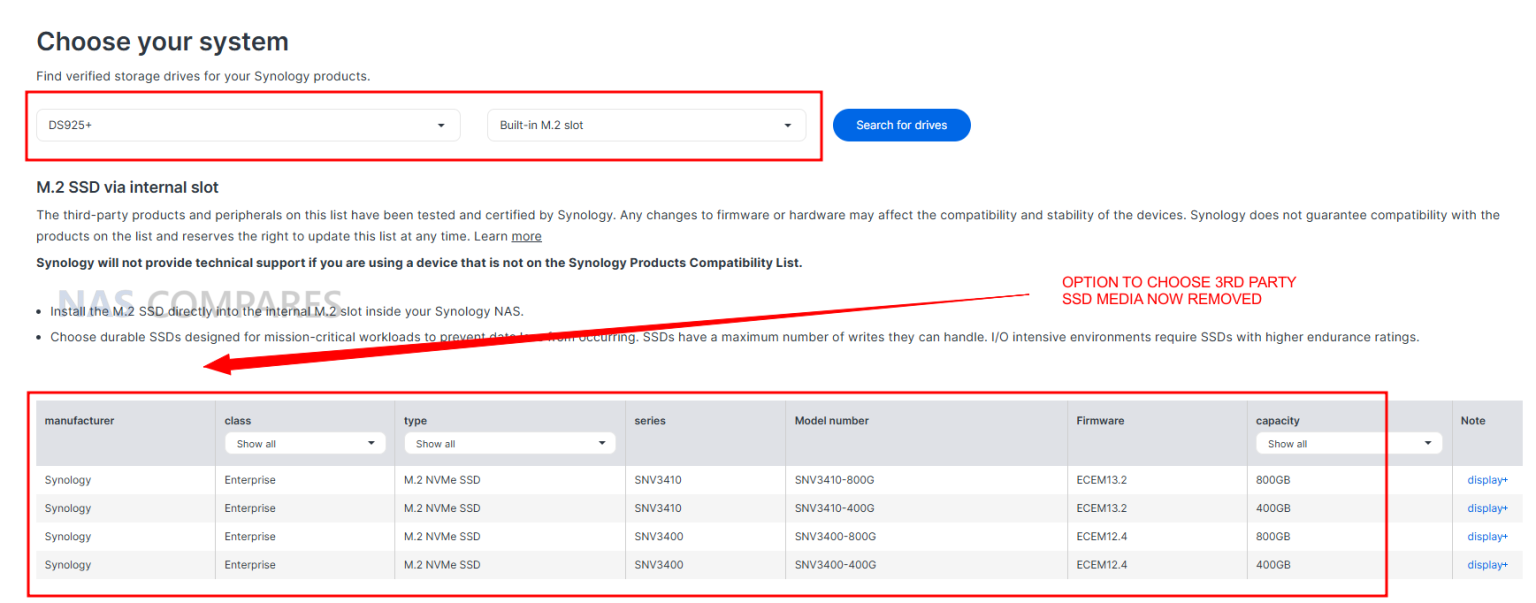Click the manufacturer column header
Image resolution: width=1536 pixels, height=603 pixels.
[x=79, y=420]
